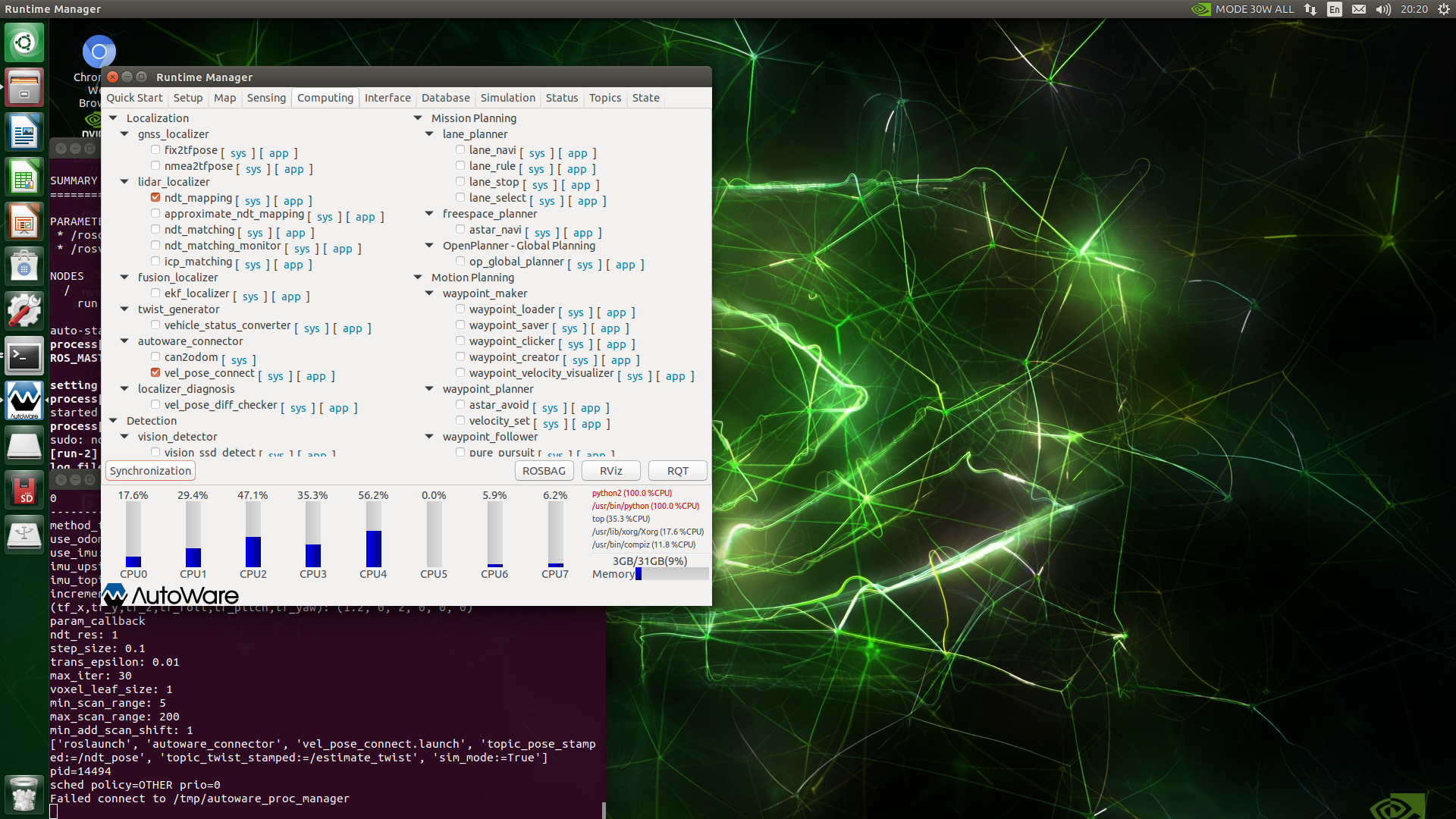Switch to the Terminal dock icon
1456x819 pixels.
tap(24, 356)
